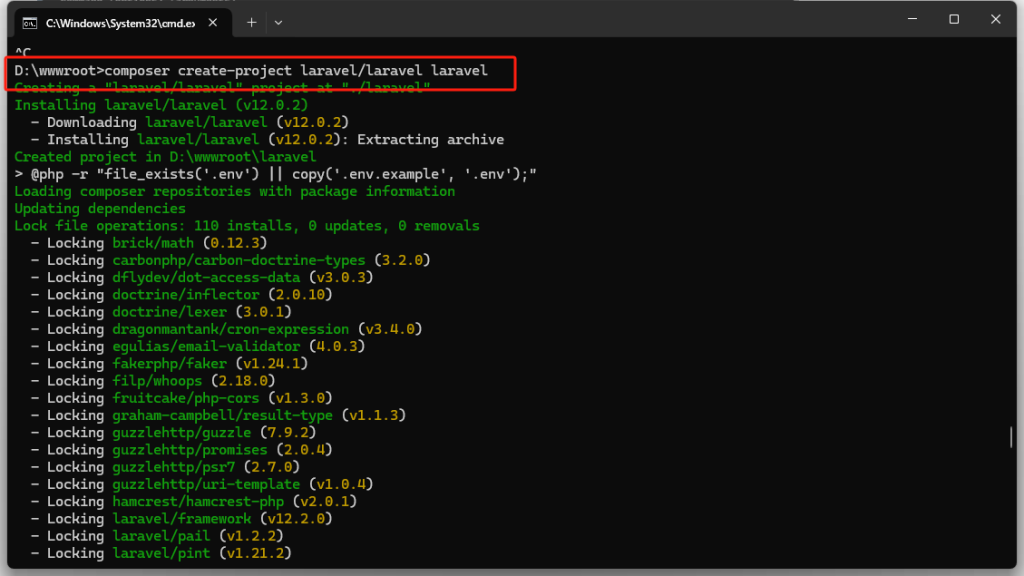Image resolution: width=1024 pixels, height=576 pixels.
Task: Close the cmd.exe terminal tab
Action: [213, 23]
